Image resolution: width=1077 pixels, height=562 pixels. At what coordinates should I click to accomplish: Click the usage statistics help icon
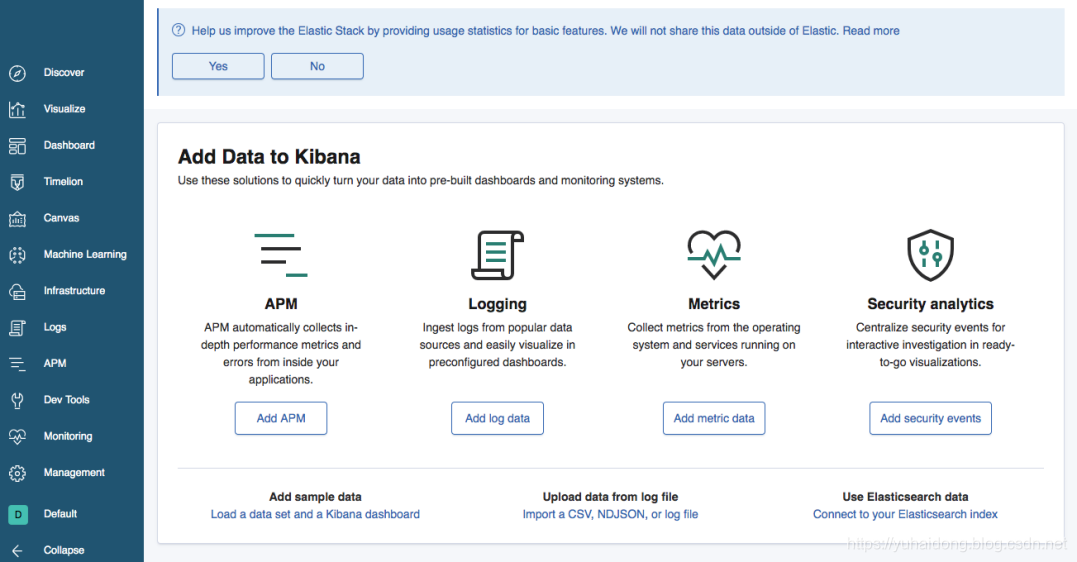pos(179,30)
